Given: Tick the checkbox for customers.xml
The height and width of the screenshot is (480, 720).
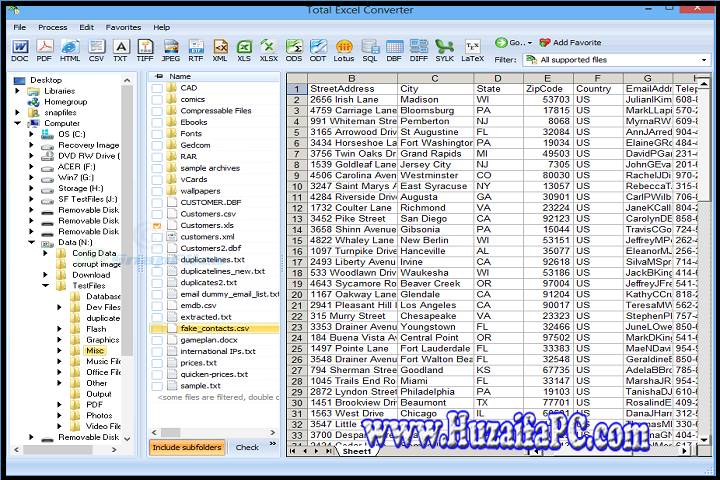Looking at the screenshot, I should tap(157, 237).
